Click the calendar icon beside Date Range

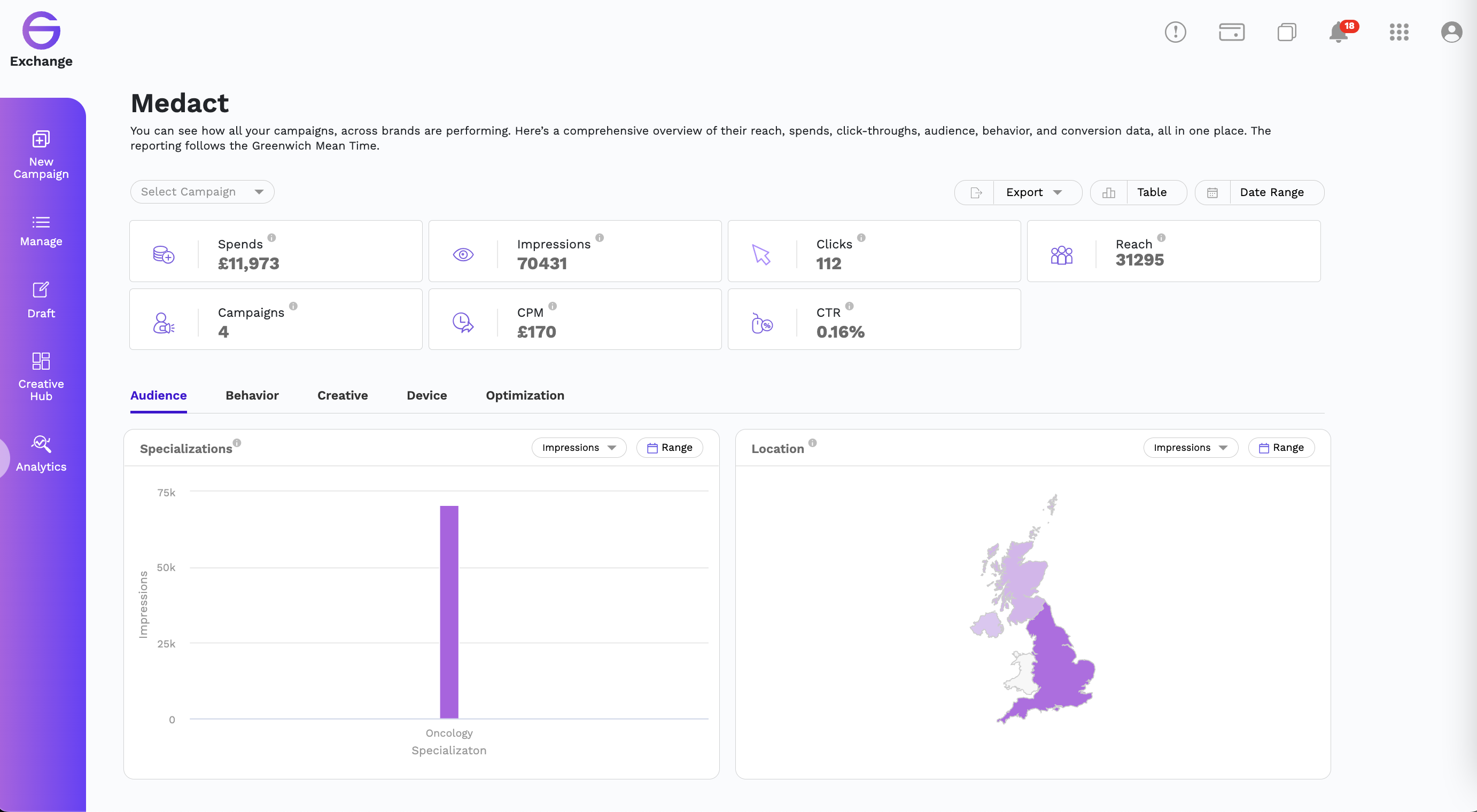tap(1212, 193)
